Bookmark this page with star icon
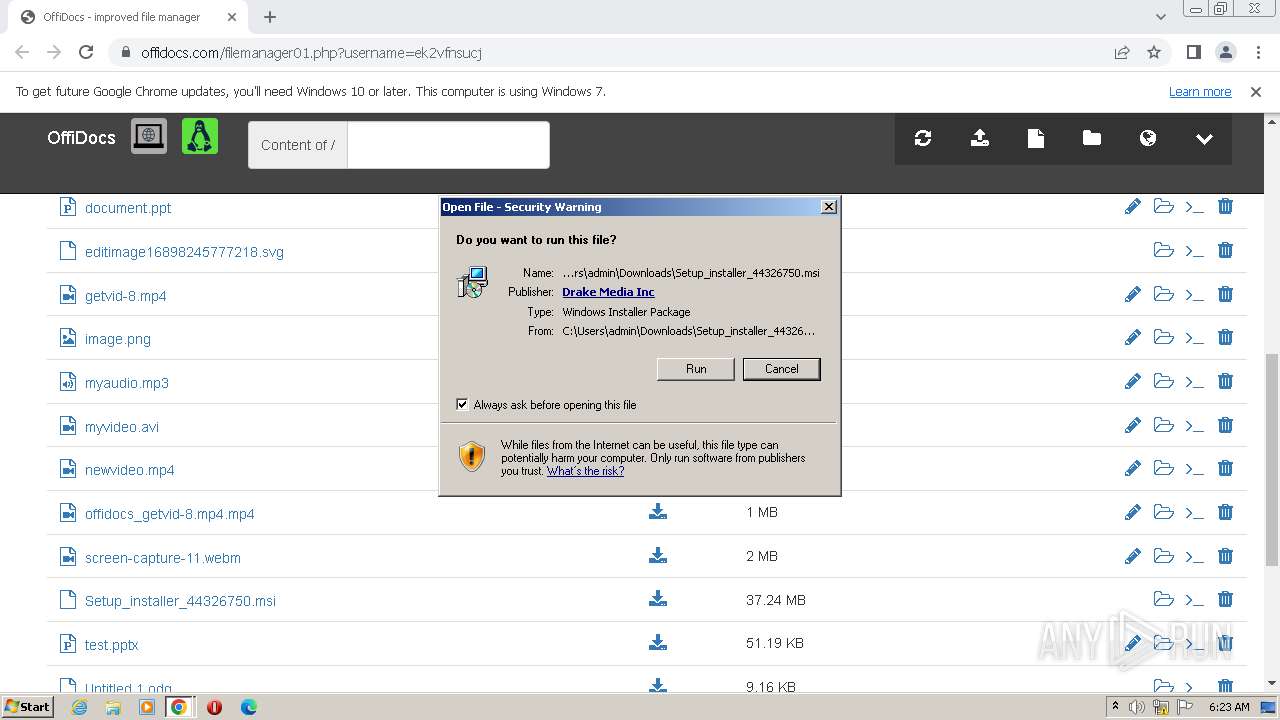Screen dimensions: 1280x720 1154,52
